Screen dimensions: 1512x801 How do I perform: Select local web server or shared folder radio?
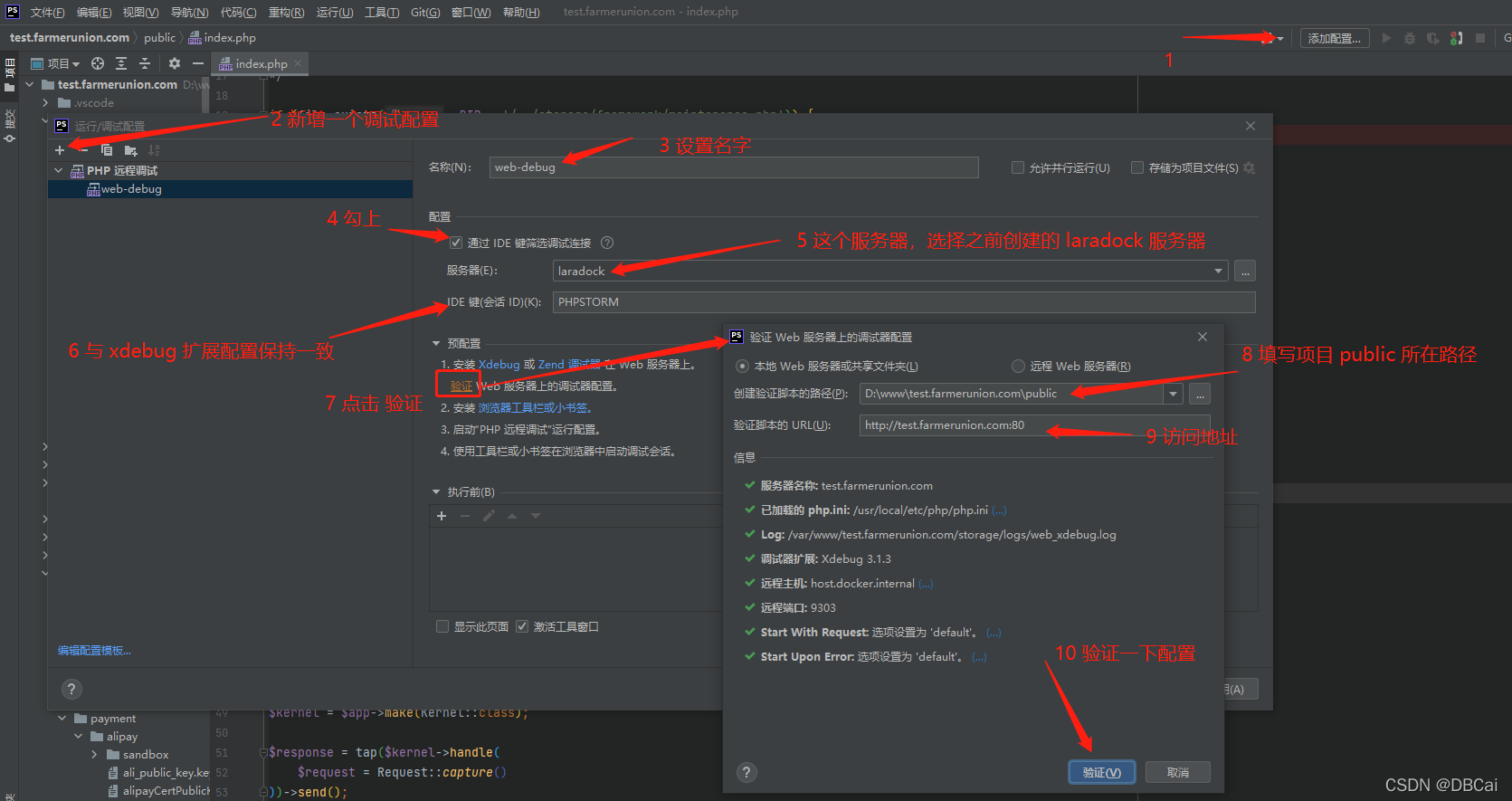coord(742,366)
